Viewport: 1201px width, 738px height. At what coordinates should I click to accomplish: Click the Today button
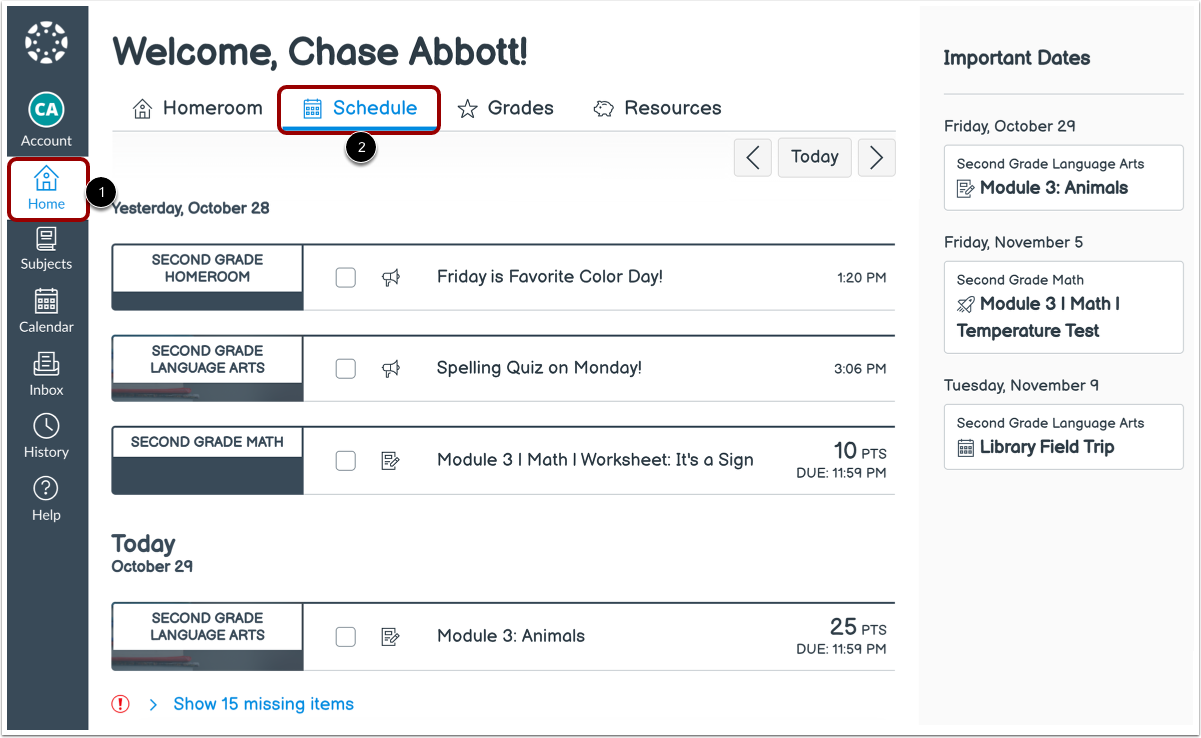814,157
